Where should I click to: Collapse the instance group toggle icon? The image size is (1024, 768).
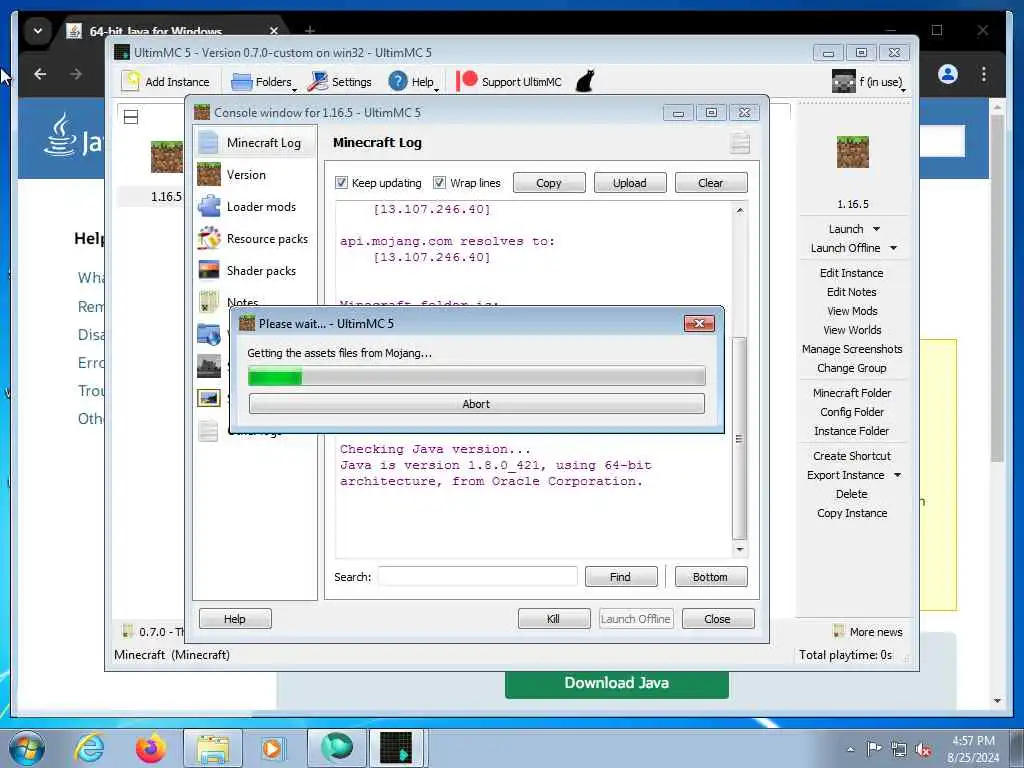131,117
